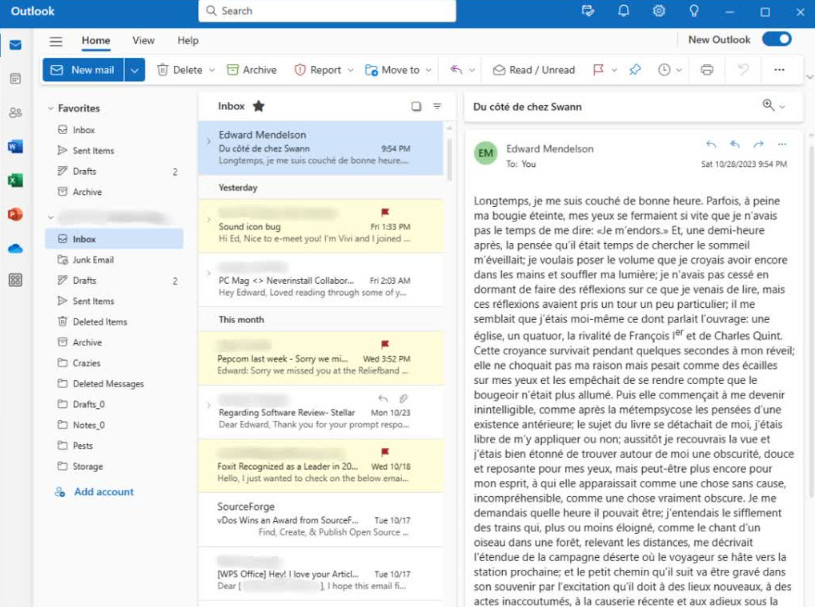The image size is (815, 607).
Task: Select Deleted Items folder
Action: click(114, 322)
